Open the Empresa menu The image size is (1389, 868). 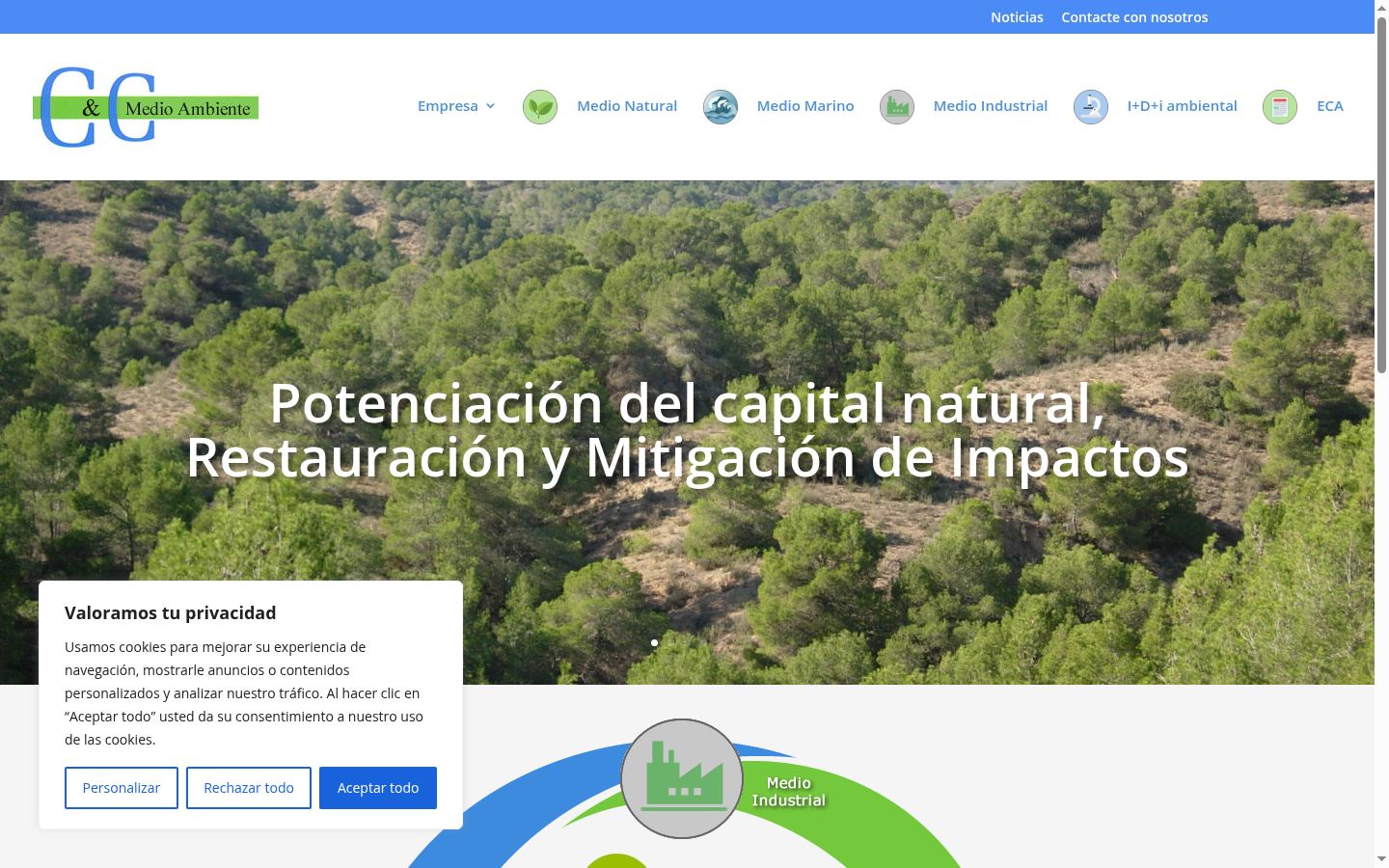(x=448, y=106)
